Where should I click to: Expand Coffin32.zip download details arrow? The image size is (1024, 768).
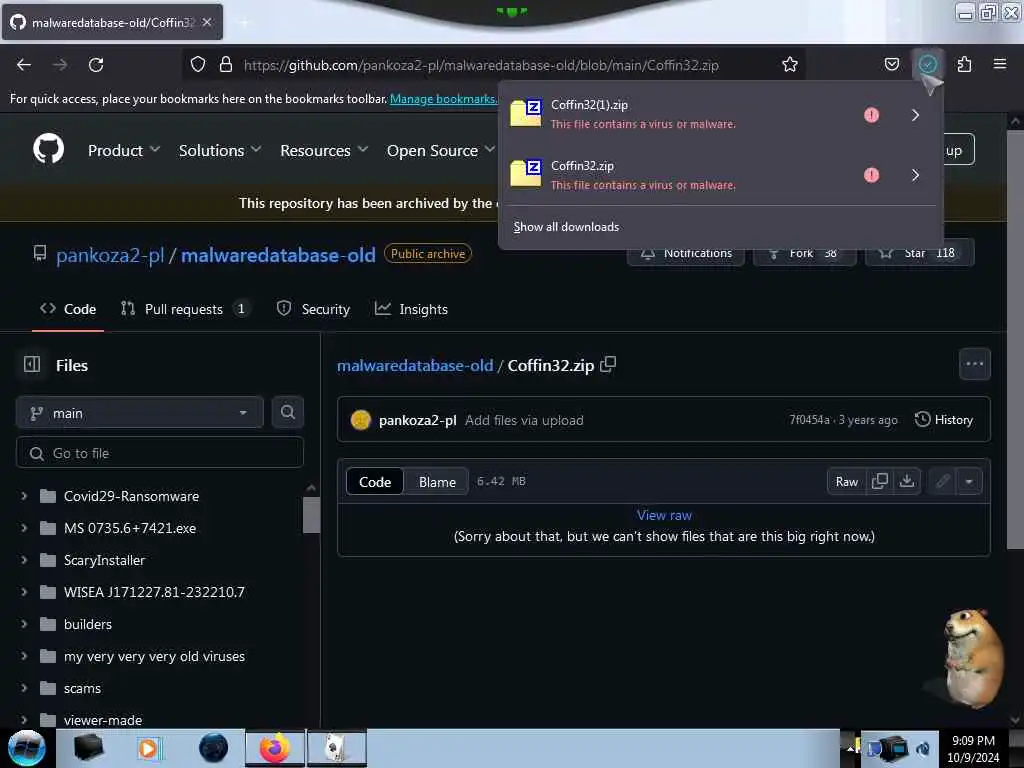tap(916, 175)
